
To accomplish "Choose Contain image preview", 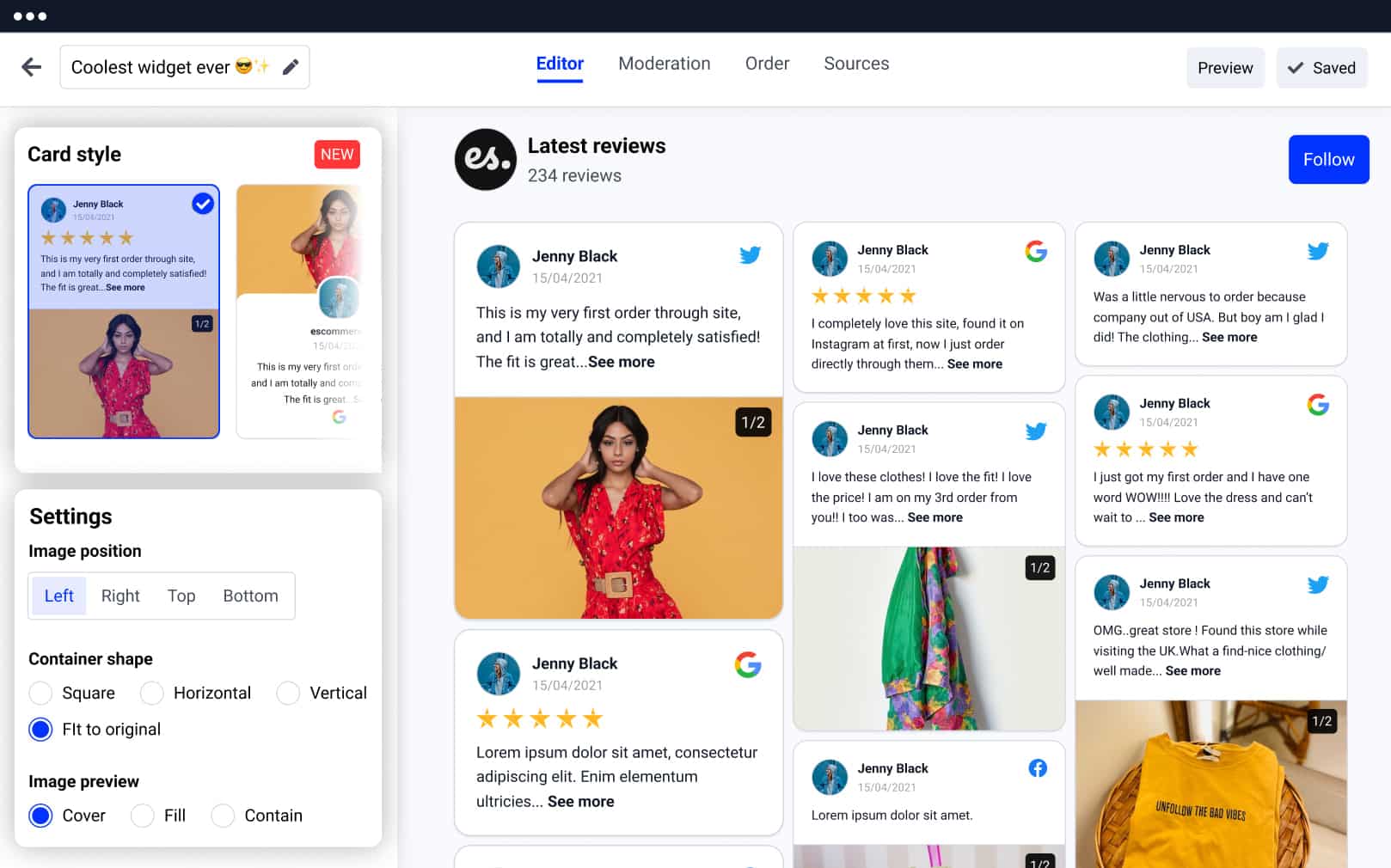I will [223, 816].
